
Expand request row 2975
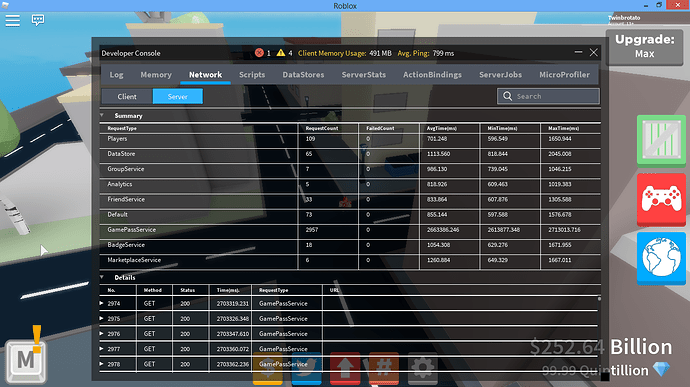(102, 318)
